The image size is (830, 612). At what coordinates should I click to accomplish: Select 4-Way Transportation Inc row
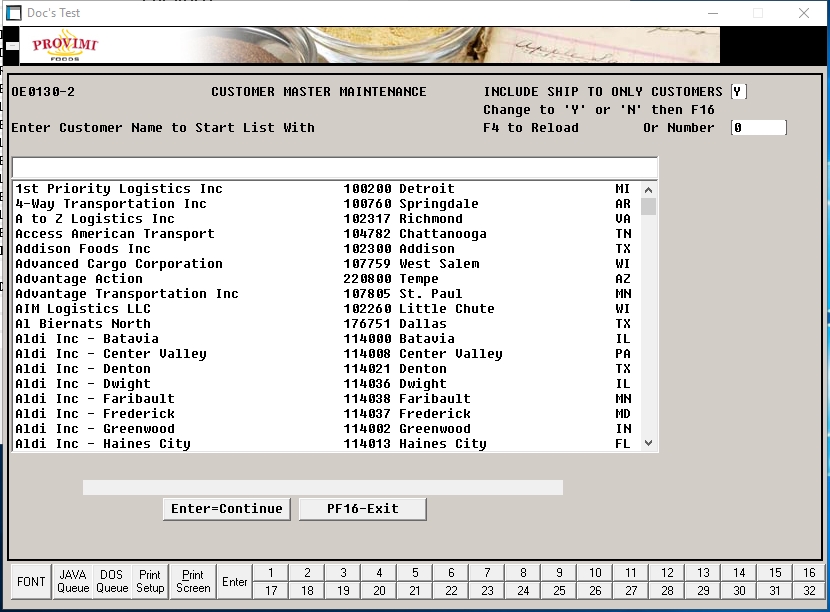326,204
